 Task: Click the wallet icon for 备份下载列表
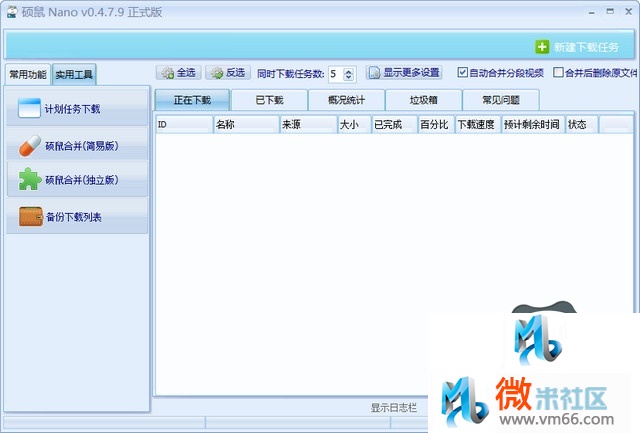coord(30,217)
